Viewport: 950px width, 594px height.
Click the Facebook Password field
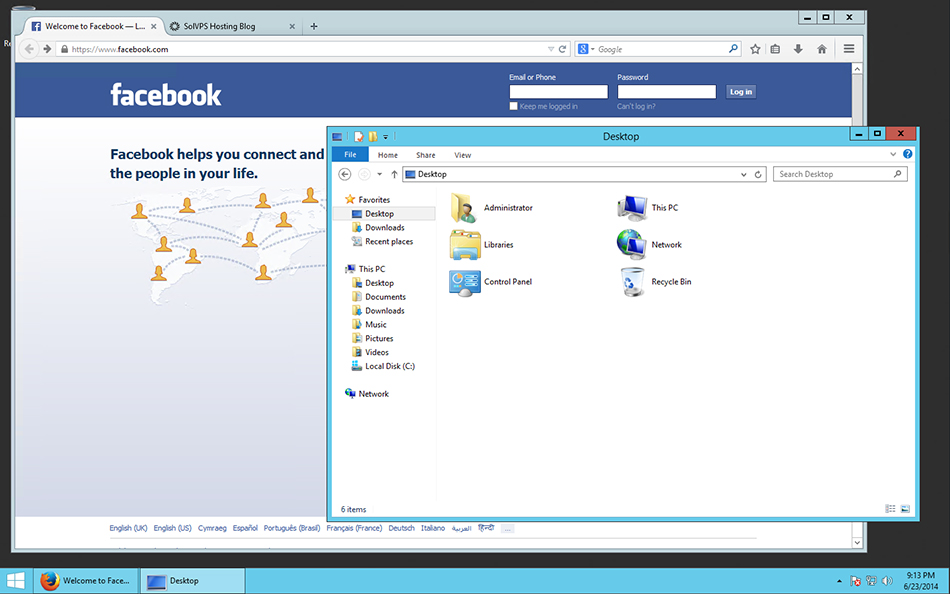click(x=666, y=92)
